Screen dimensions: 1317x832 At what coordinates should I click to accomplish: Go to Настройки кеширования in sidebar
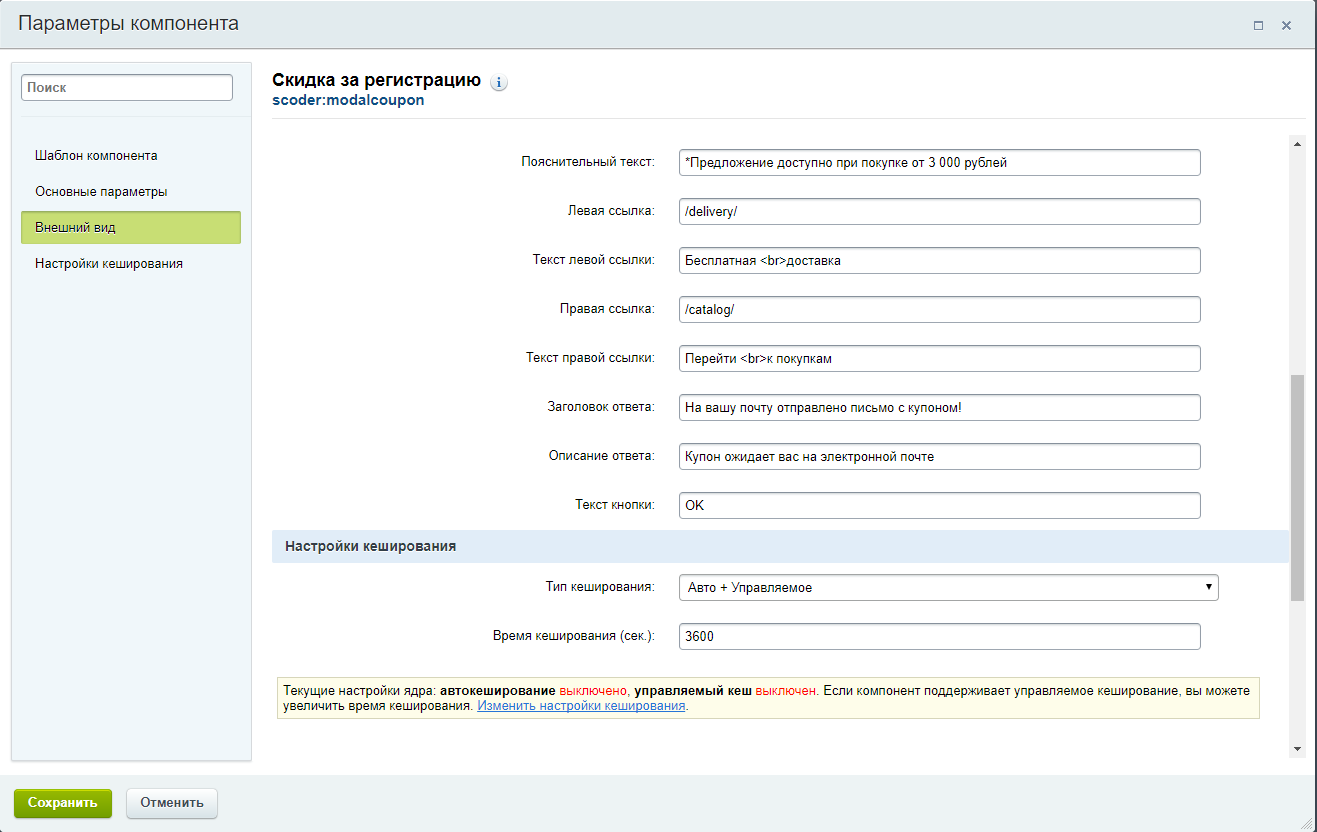click(x=109, y=264)
